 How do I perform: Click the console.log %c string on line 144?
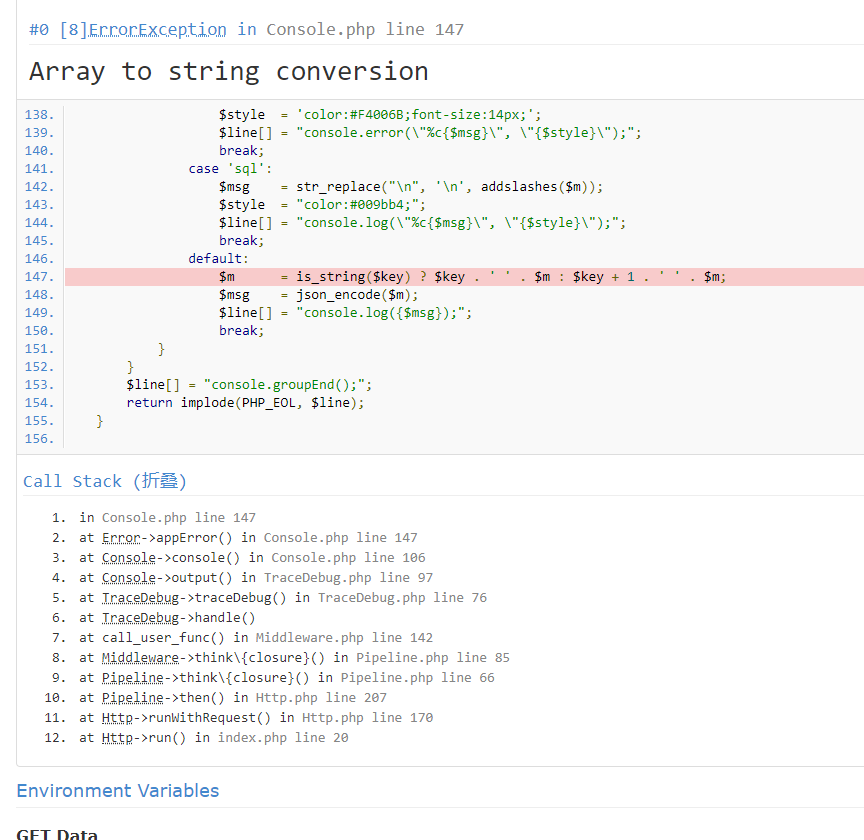coord(461,223)
